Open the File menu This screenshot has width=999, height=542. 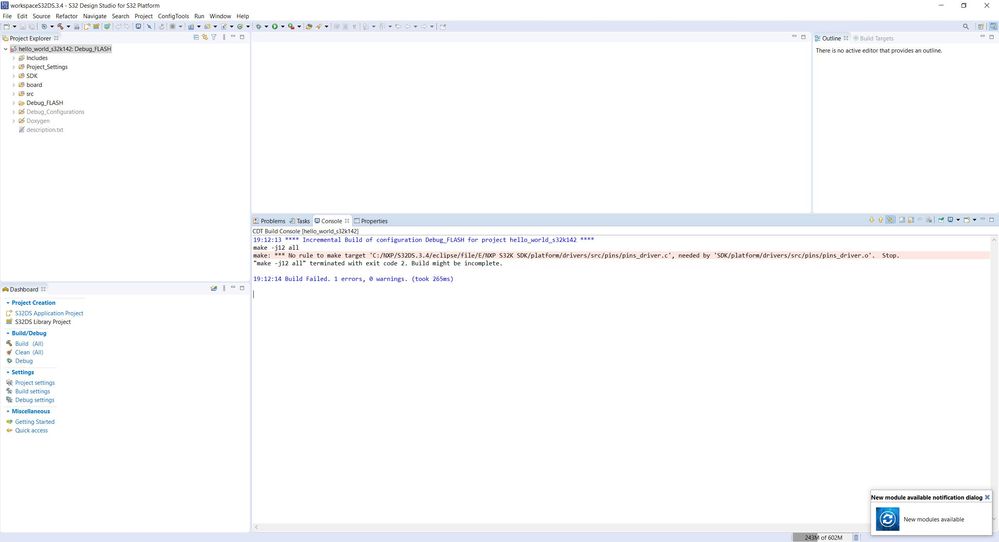click(x=7, y=16)
